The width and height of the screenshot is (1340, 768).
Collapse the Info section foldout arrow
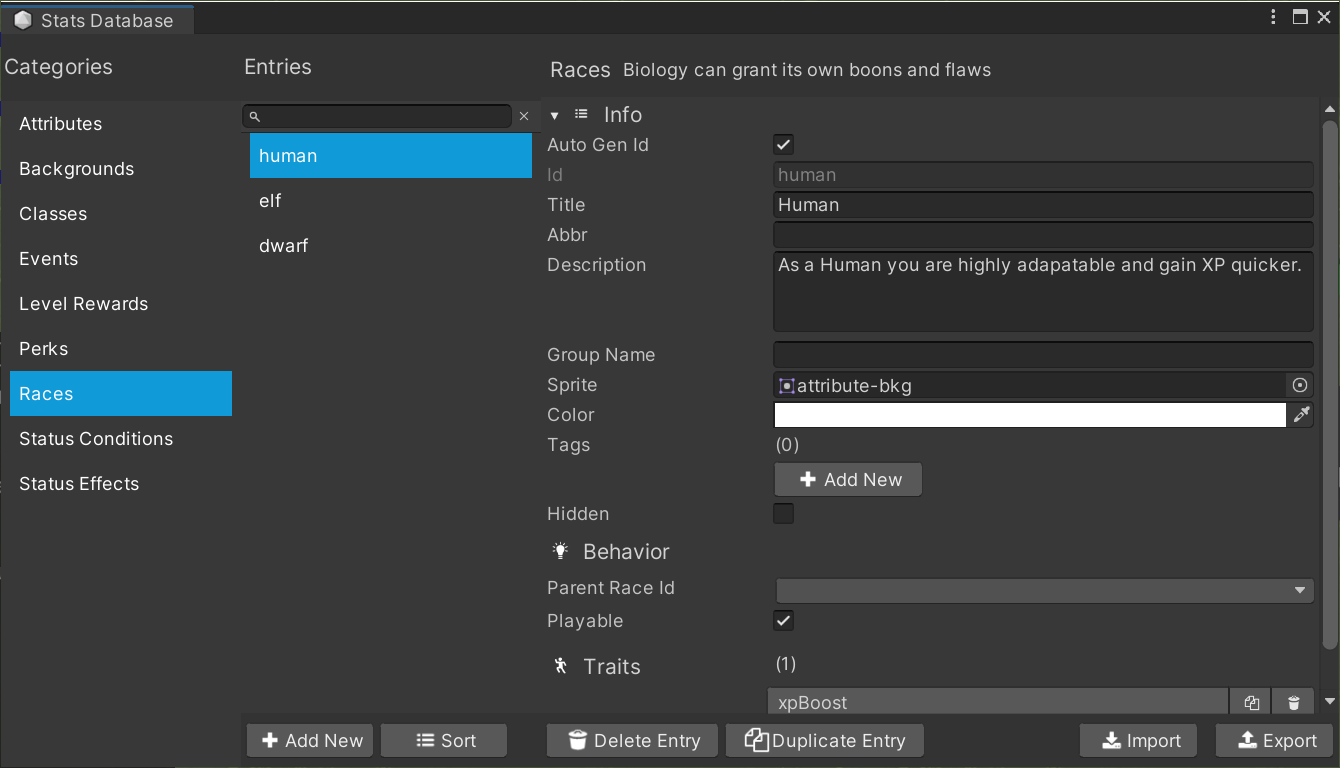coord(555,115)
